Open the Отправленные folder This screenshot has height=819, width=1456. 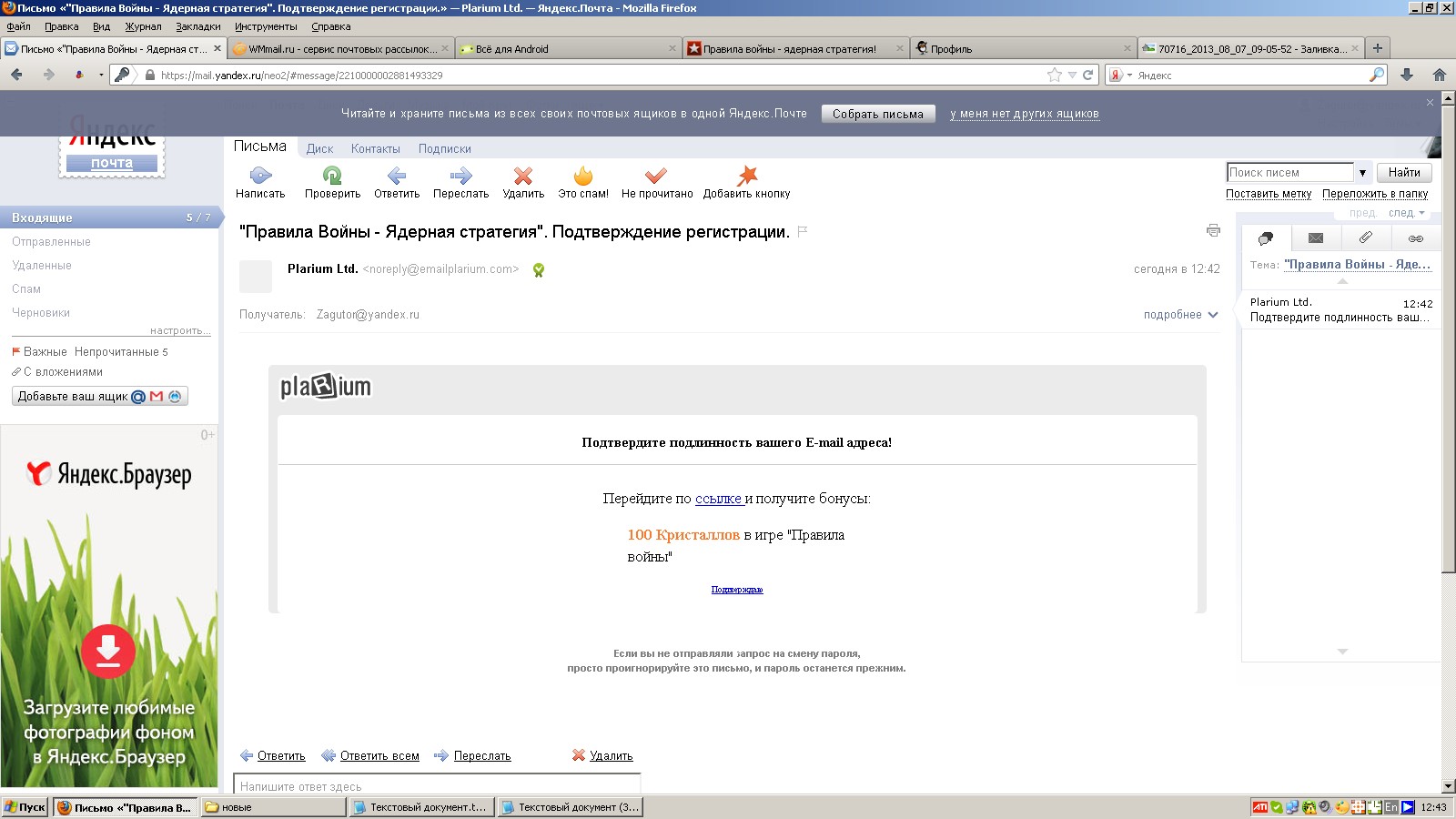click(51, 242)
